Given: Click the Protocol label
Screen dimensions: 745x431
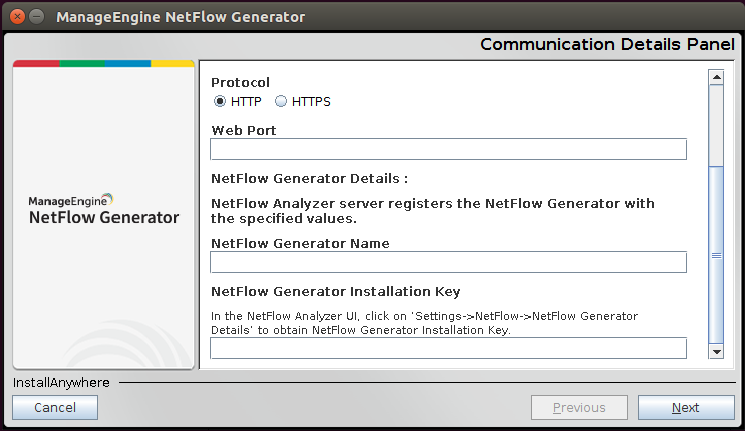Looking at the screenshot, I should click(241, 82).
